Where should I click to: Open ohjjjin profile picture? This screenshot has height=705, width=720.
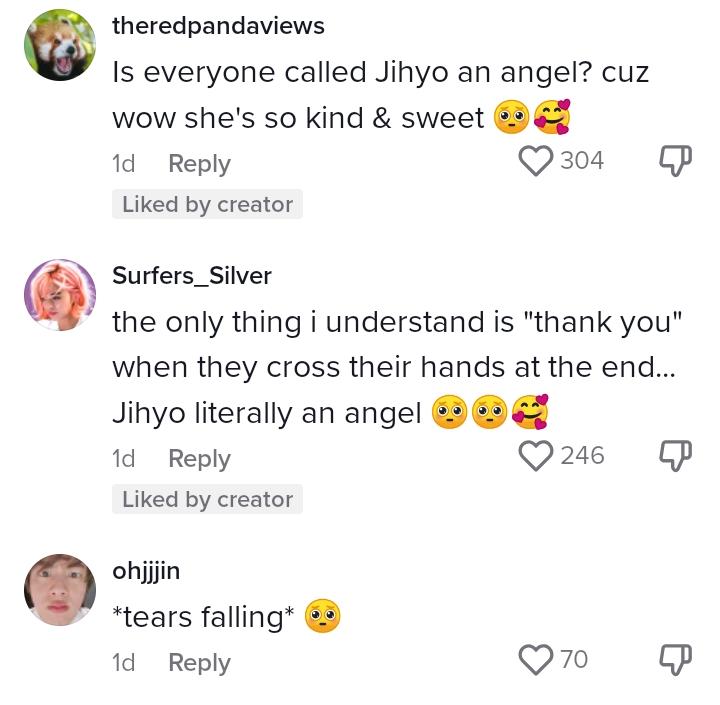pos(60,590)
